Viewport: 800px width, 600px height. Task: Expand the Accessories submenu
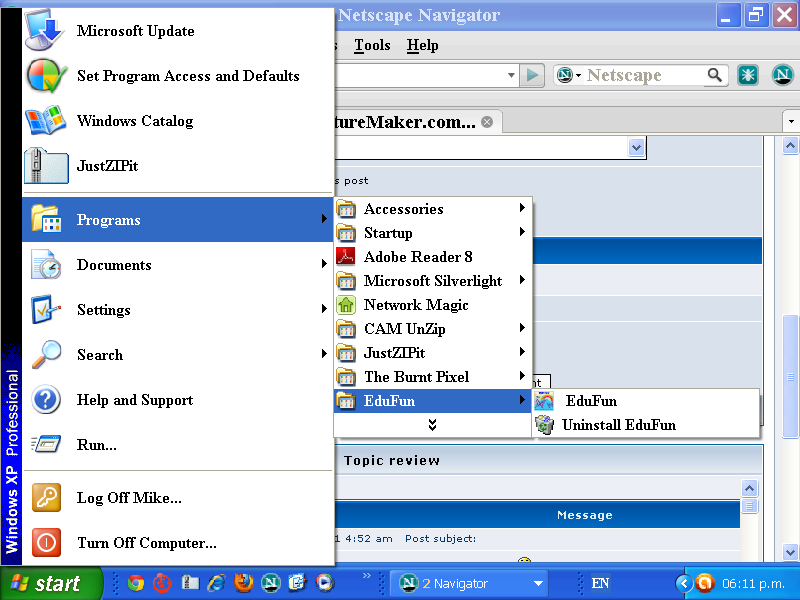pos(433,209)
